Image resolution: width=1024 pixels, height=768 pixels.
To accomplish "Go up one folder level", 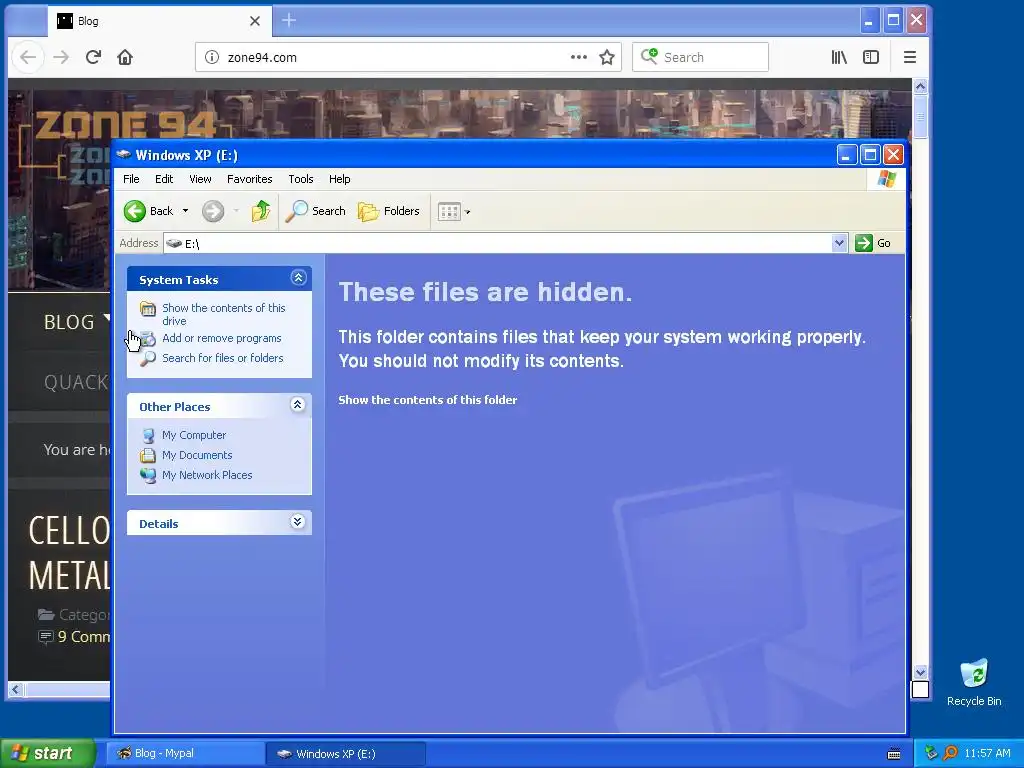I will (261, 211).
